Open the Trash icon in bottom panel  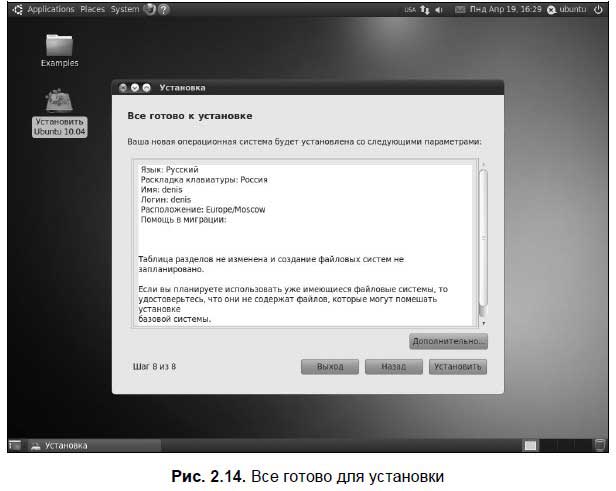pos(598,446)
